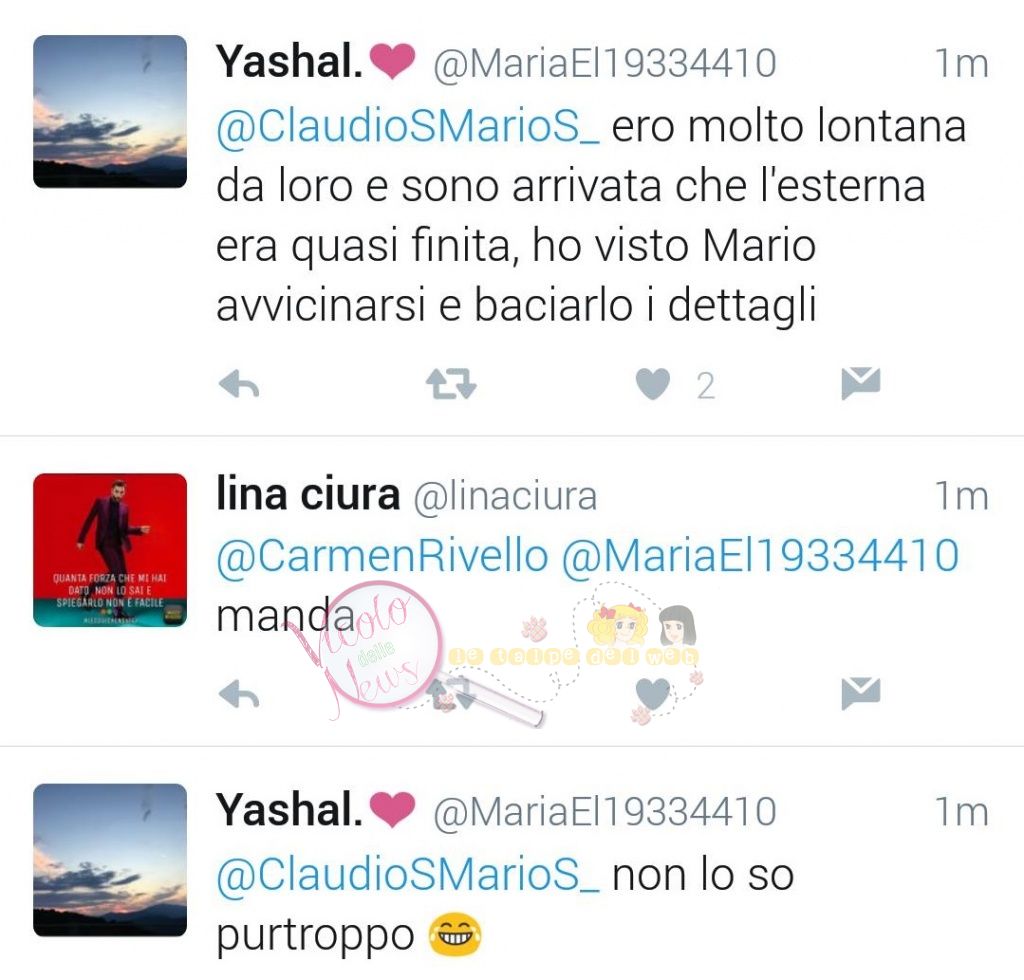The height and width of the screenshot is (980, 1024).
Task: Retweet Yashal's tweet about Mario
Action: pos(451,384)
